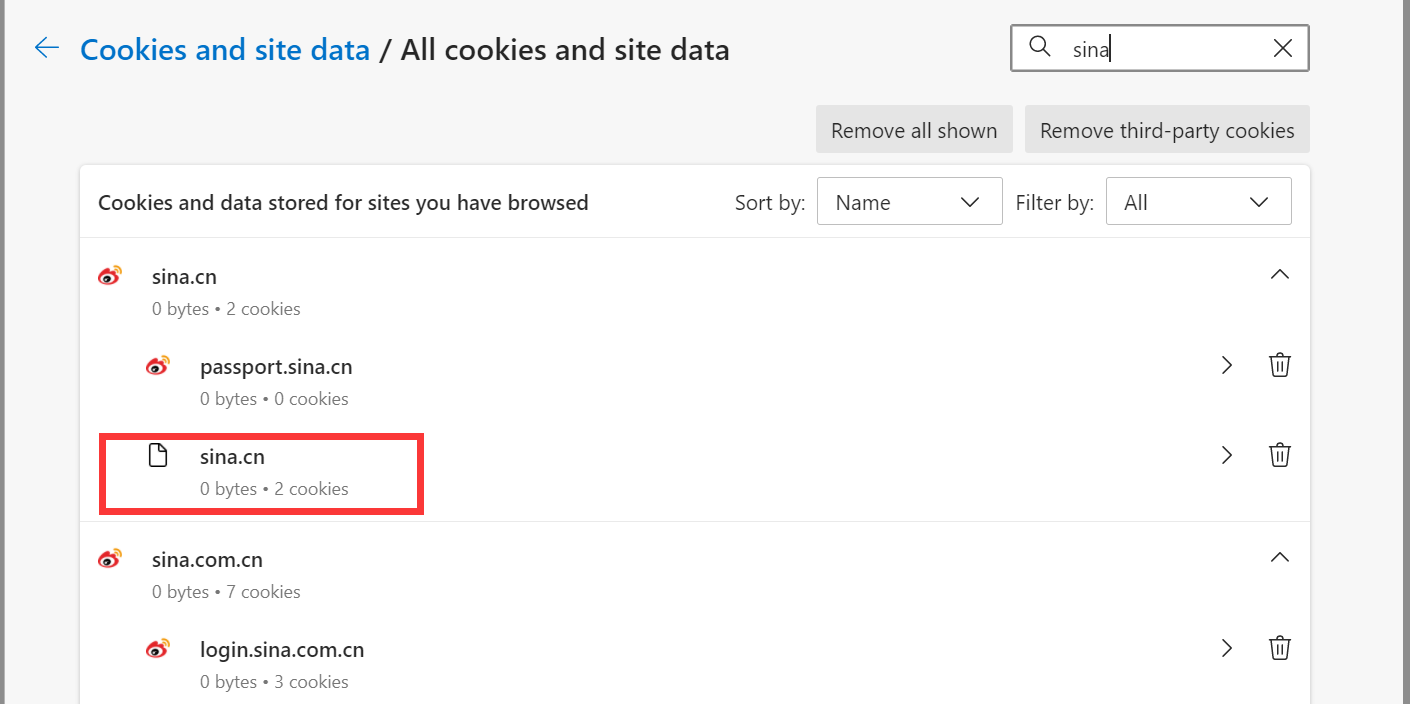Delete sina.cn subentry using trash icon
This screenshot has width=1410, height=704.
click(x=1279, y=455)
